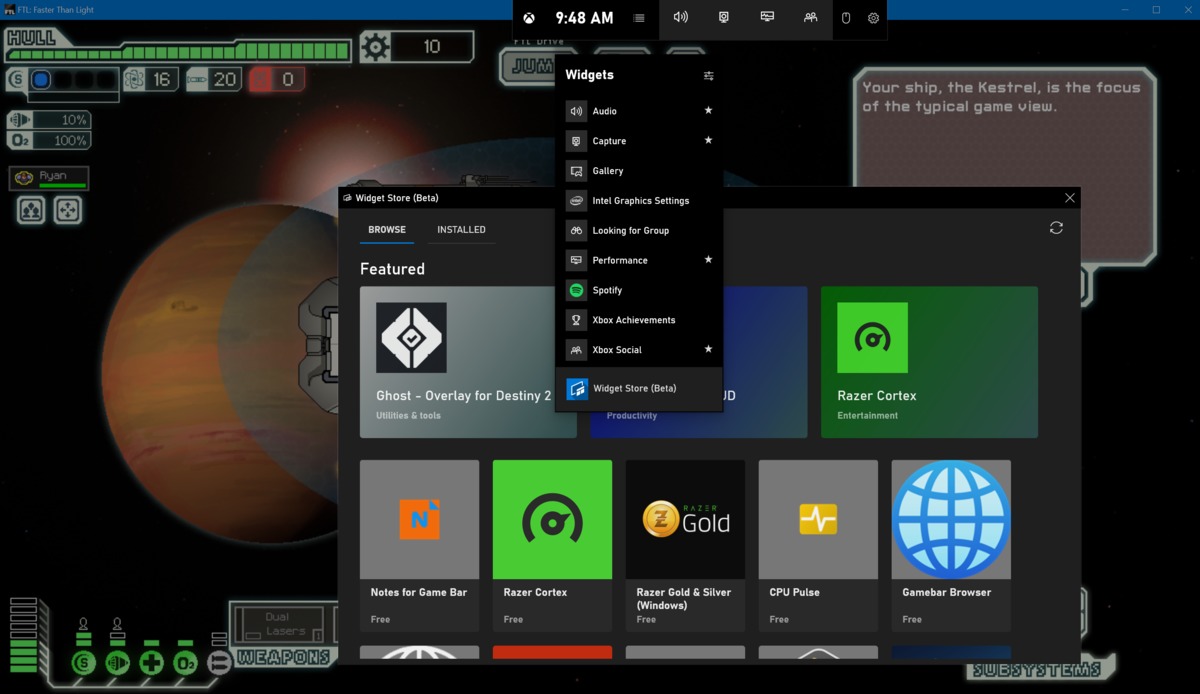Select Gallery in the Widgets menu
This screenshot has height=694, width=1200.
(639, 171)
